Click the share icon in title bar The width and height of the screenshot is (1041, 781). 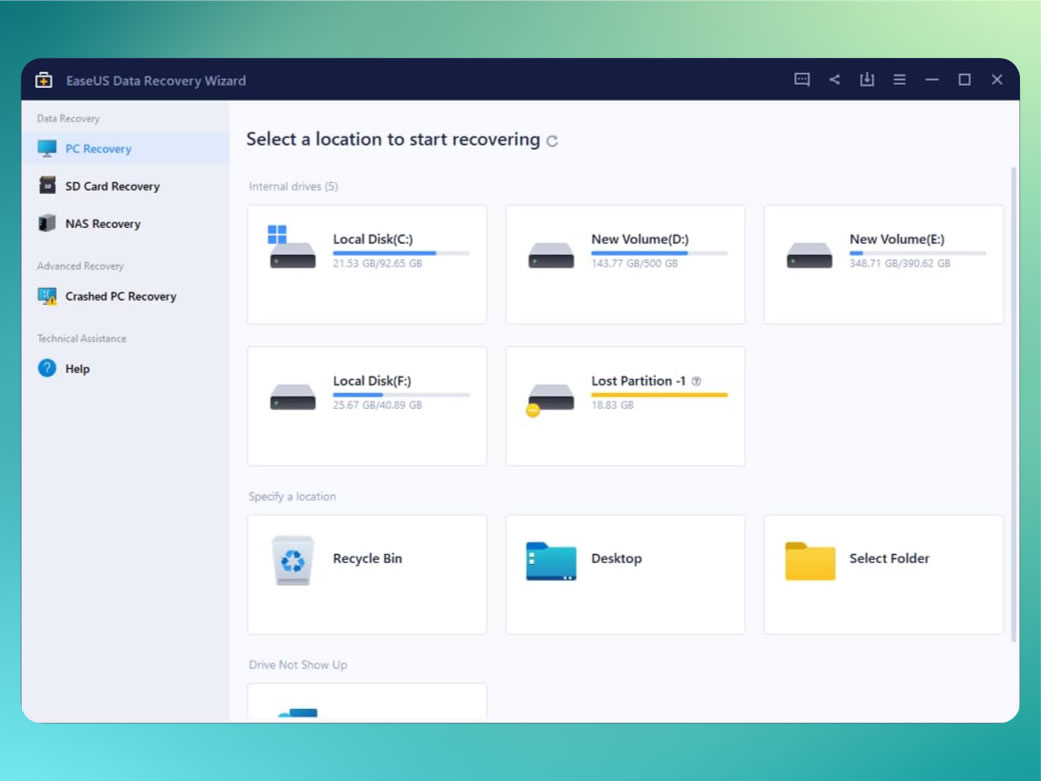pyautogui.click(x=835, y=80)
